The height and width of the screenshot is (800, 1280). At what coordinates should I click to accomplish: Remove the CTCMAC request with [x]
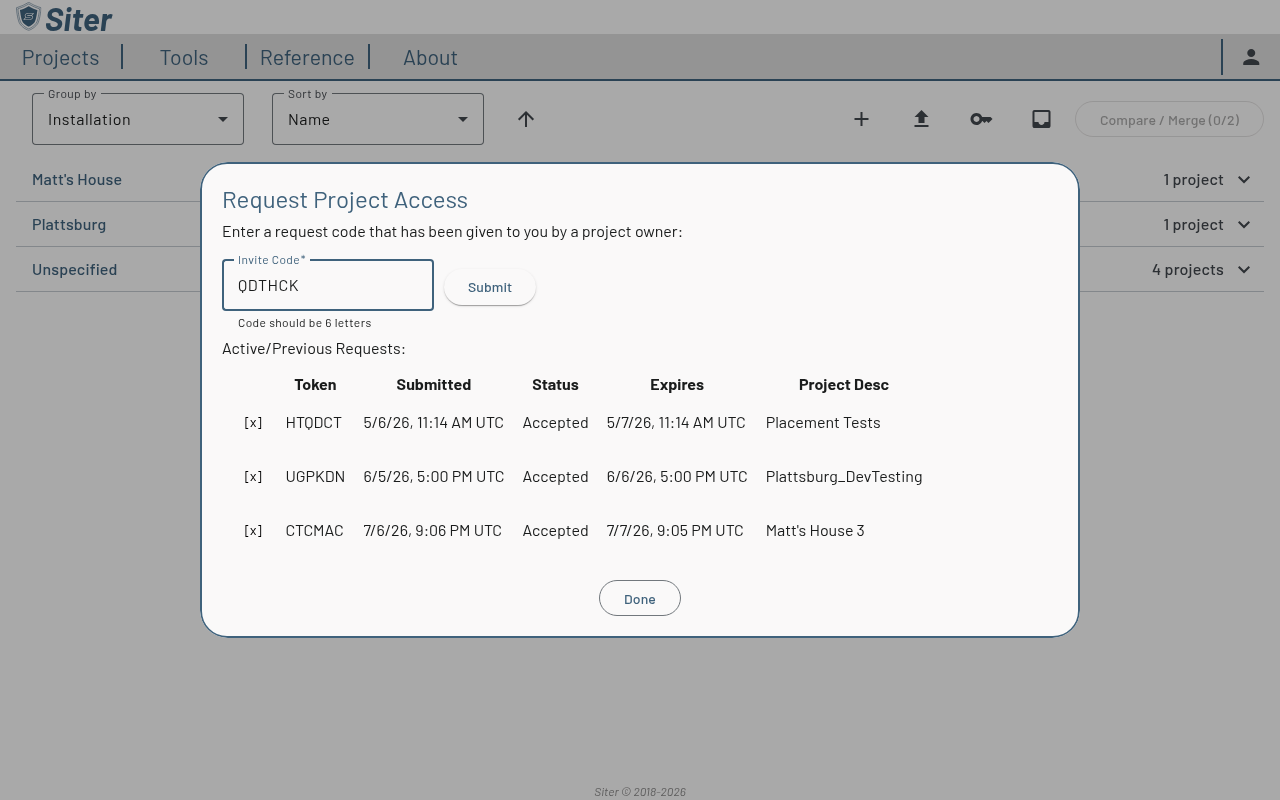tap(253, 530)
